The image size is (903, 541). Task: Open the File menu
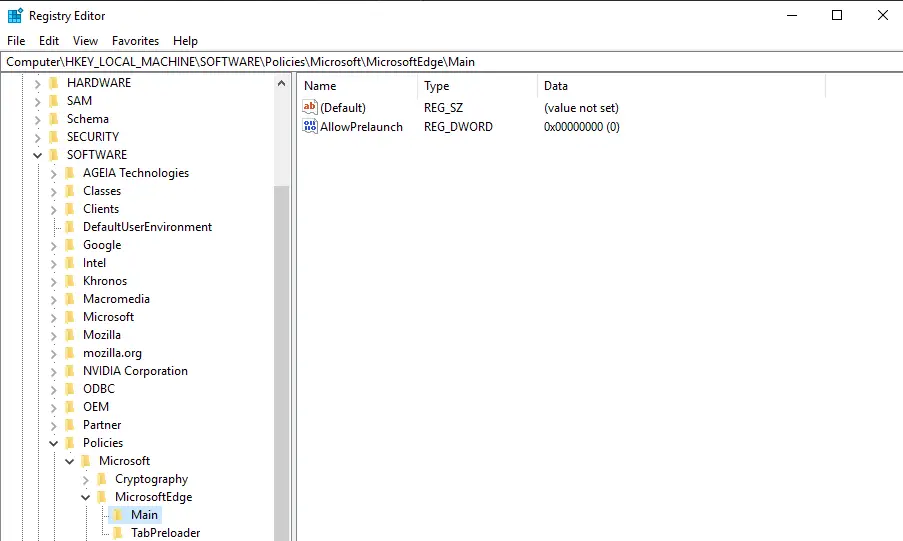pos(16,41)
